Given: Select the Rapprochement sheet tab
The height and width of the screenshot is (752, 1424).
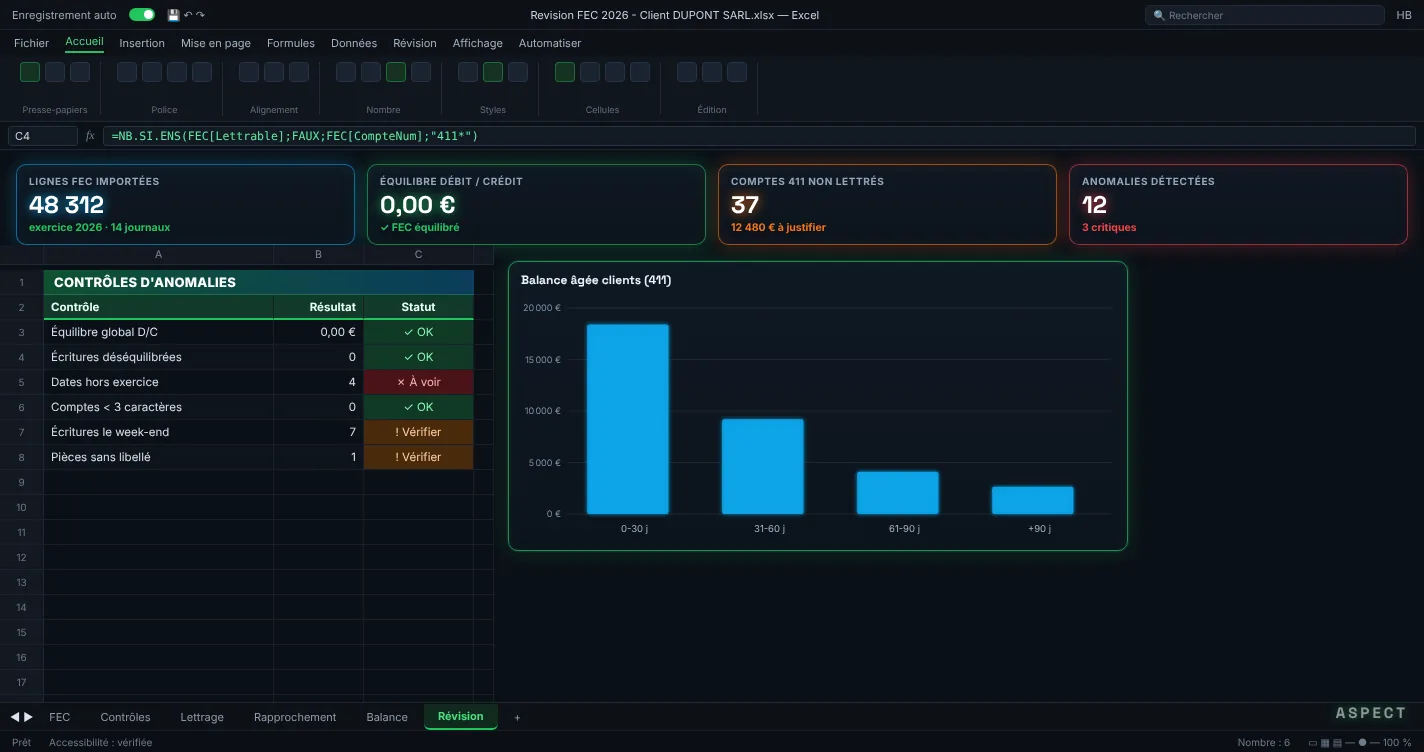Looking at the screenshot, I should [x=295, y=717].
